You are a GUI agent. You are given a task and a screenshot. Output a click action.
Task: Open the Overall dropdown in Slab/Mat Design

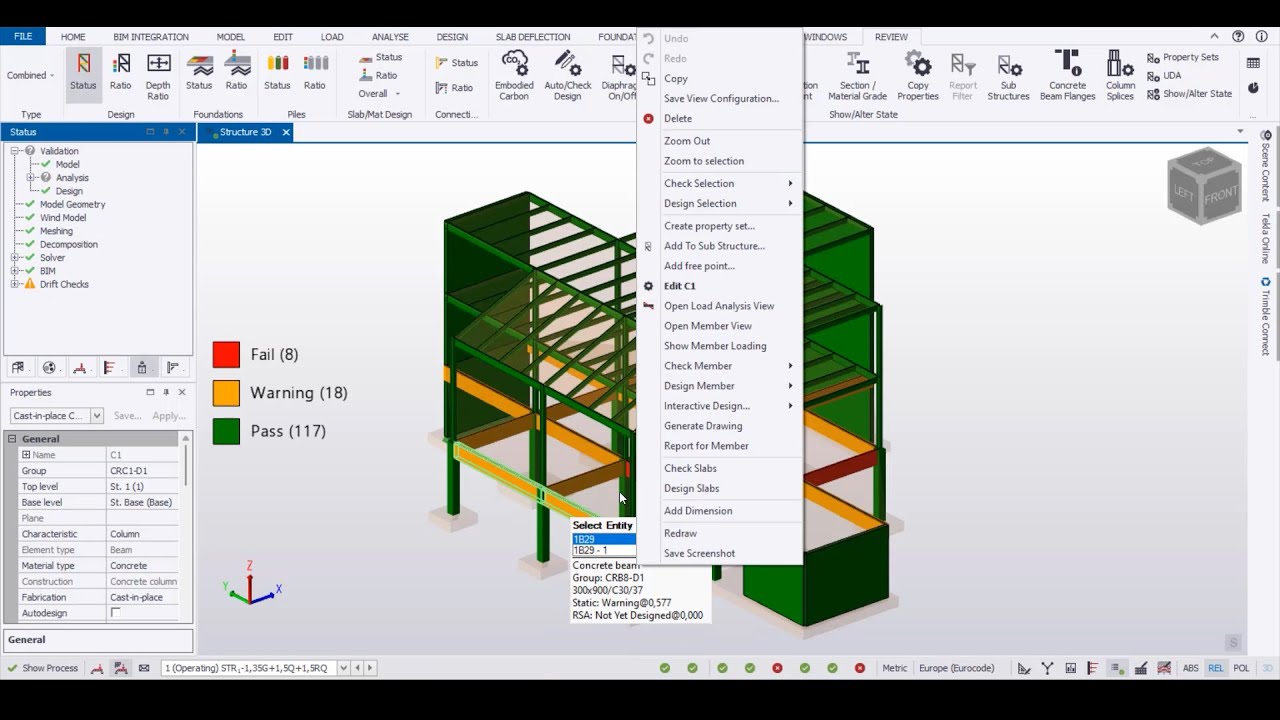click(379, 94)
